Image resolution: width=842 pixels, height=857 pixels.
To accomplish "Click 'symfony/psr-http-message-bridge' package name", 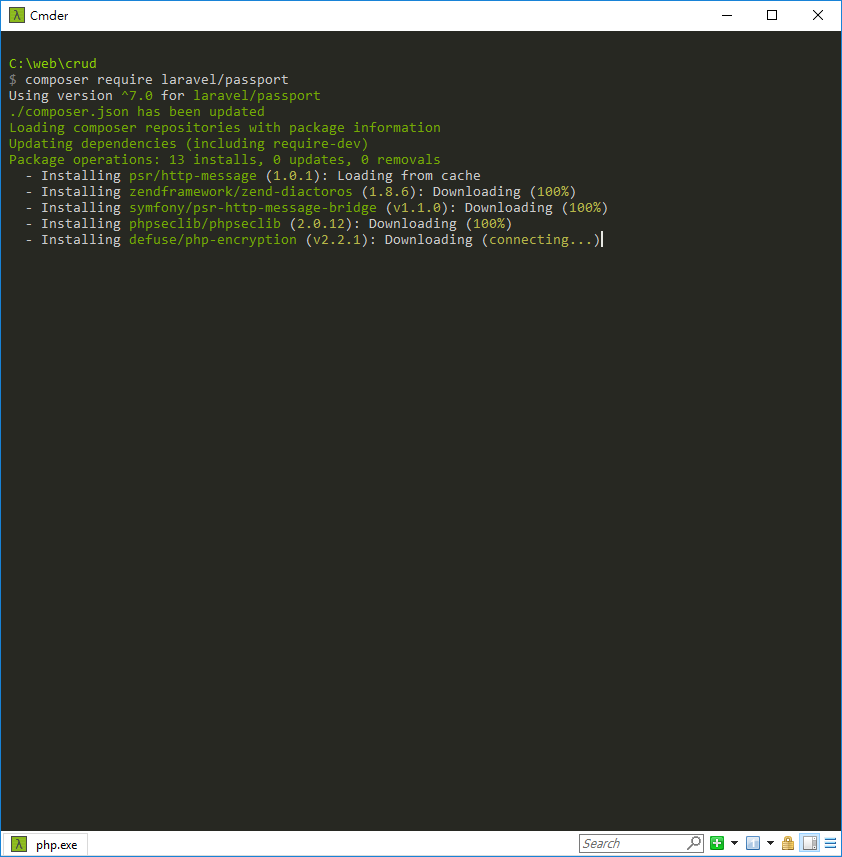I will tap(252, 208).
